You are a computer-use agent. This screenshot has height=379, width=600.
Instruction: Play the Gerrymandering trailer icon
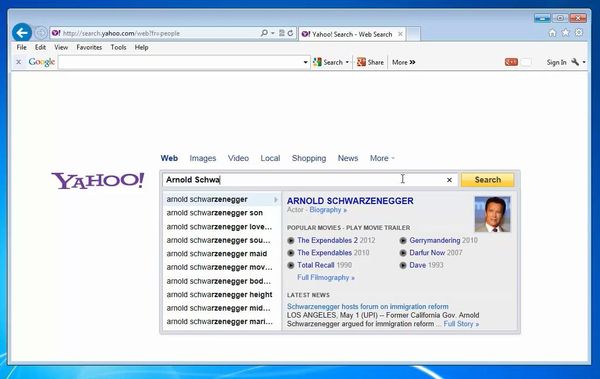tap(403, 240)
